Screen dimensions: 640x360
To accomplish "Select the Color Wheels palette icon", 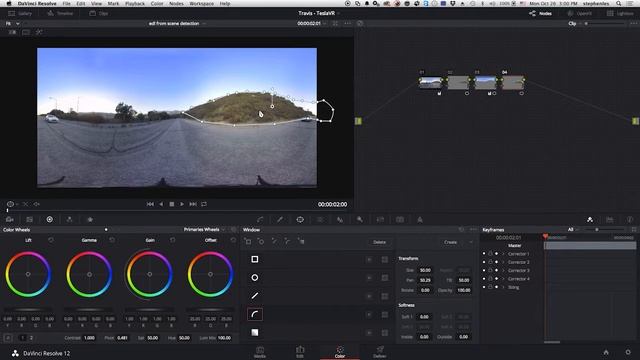I will pos(49,220).
